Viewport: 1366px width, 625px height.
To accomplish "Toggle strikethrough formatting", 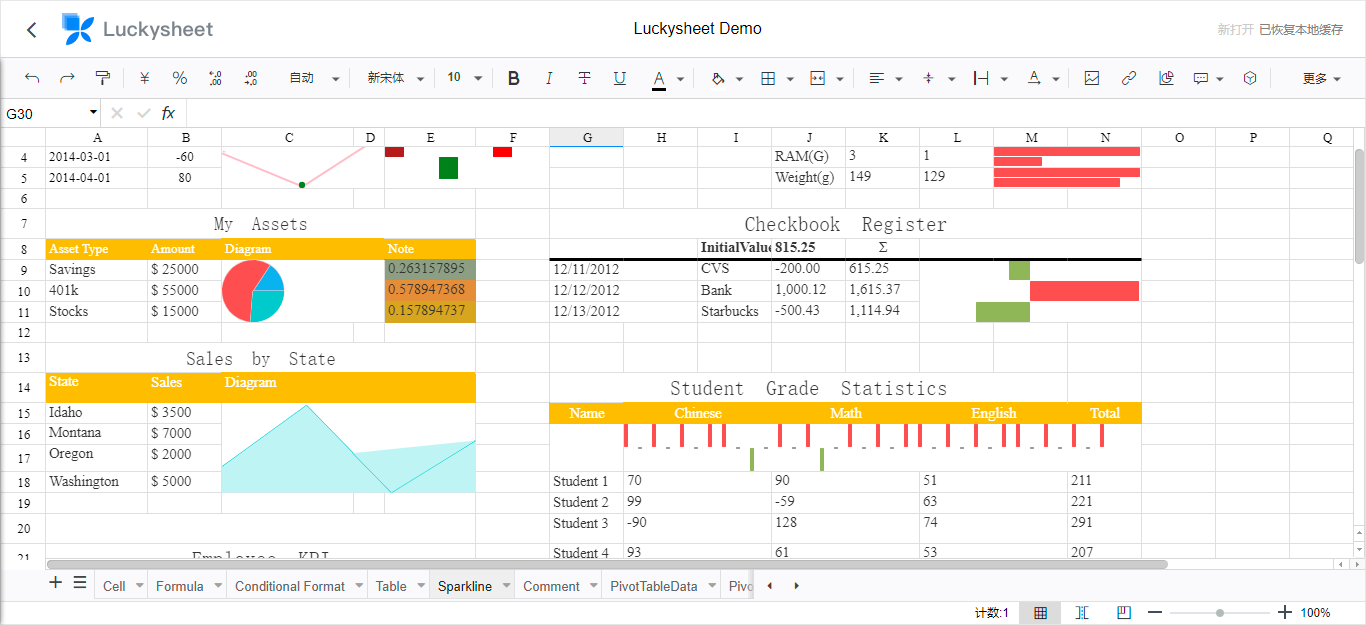I will click(x=584, y=78).
